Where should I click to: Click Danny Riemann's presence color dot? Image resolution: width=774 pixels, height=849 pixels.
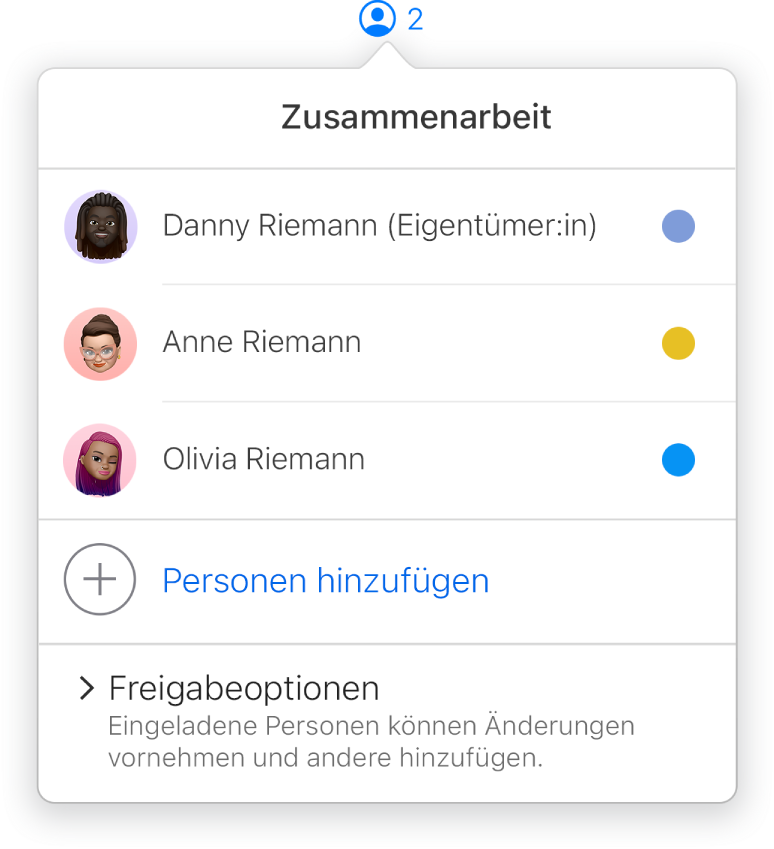(x=678, y=227)
